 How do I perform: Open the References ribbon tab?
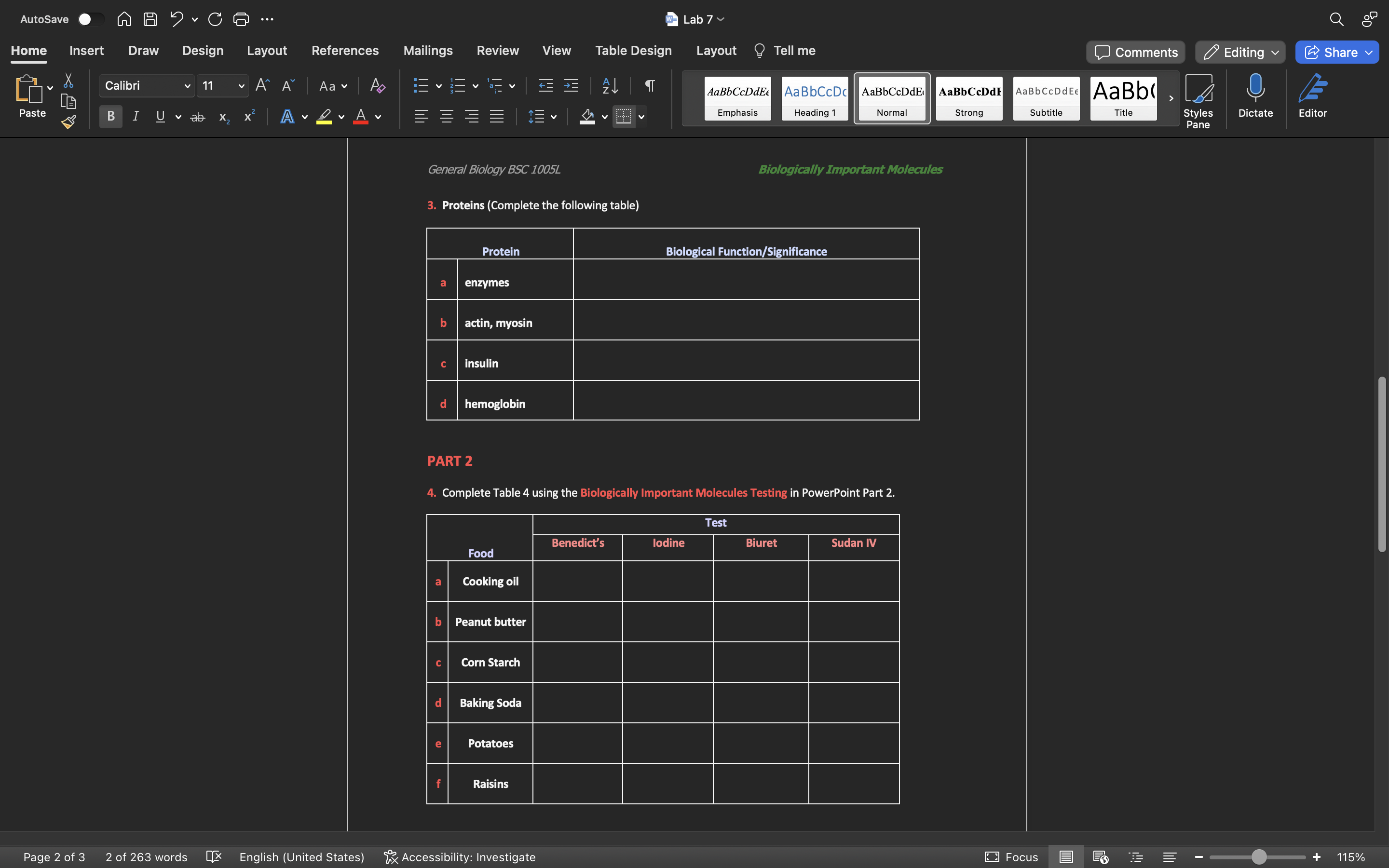coord(345,51)
